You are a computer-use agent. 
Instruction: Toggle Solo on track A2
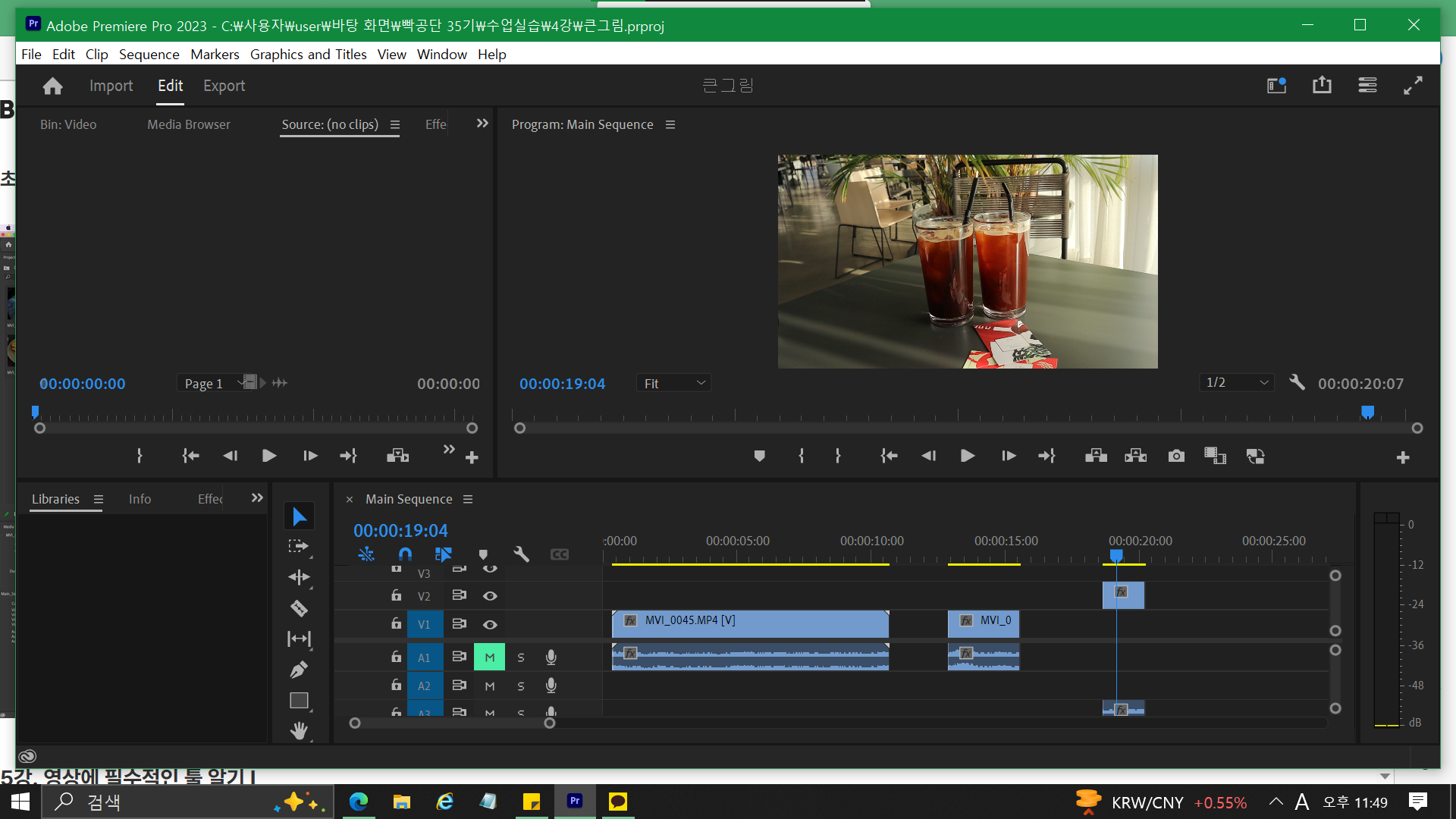(521, 686)
